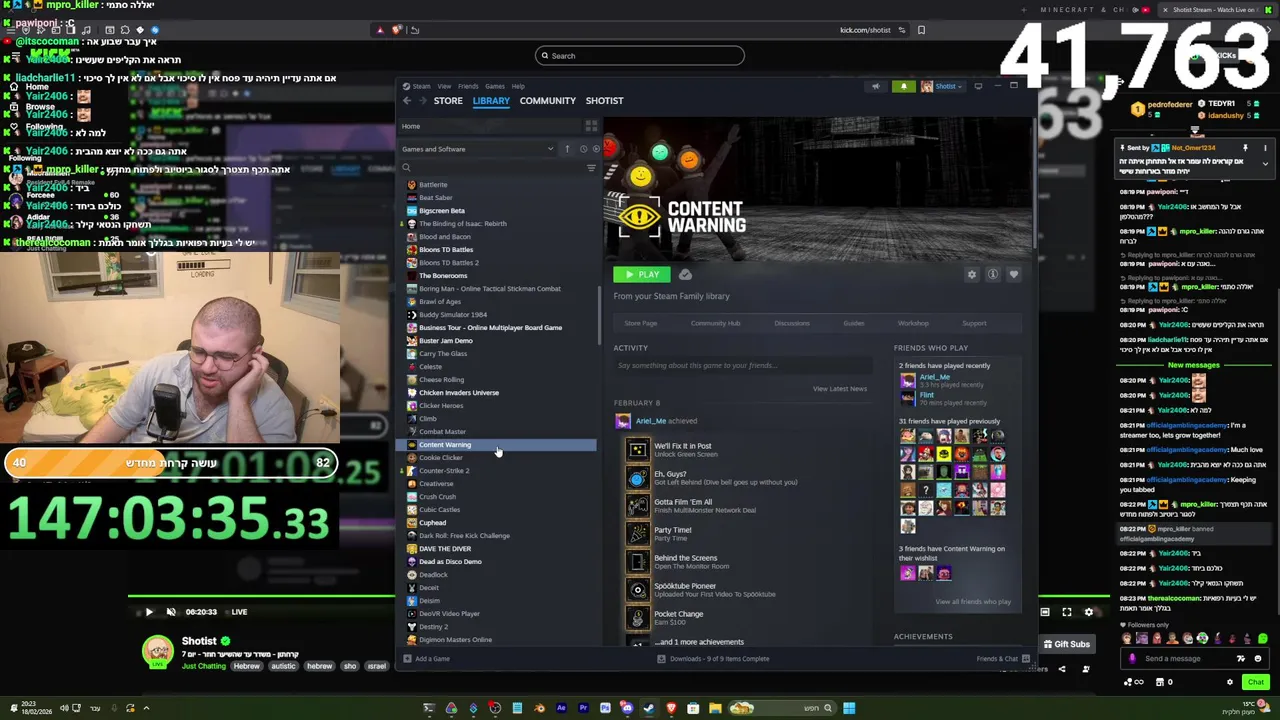Open Ariel_Me profile in Friends Who Play

point(934,377)
